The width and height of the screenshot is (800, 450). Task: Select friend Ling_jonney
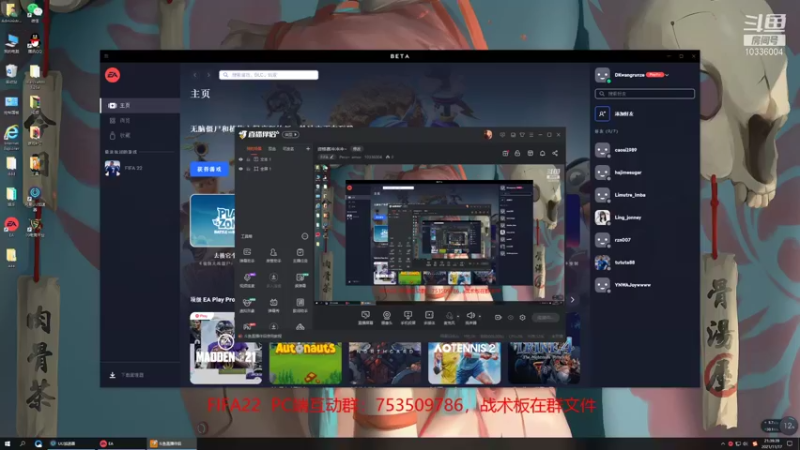tap(644, 217)
